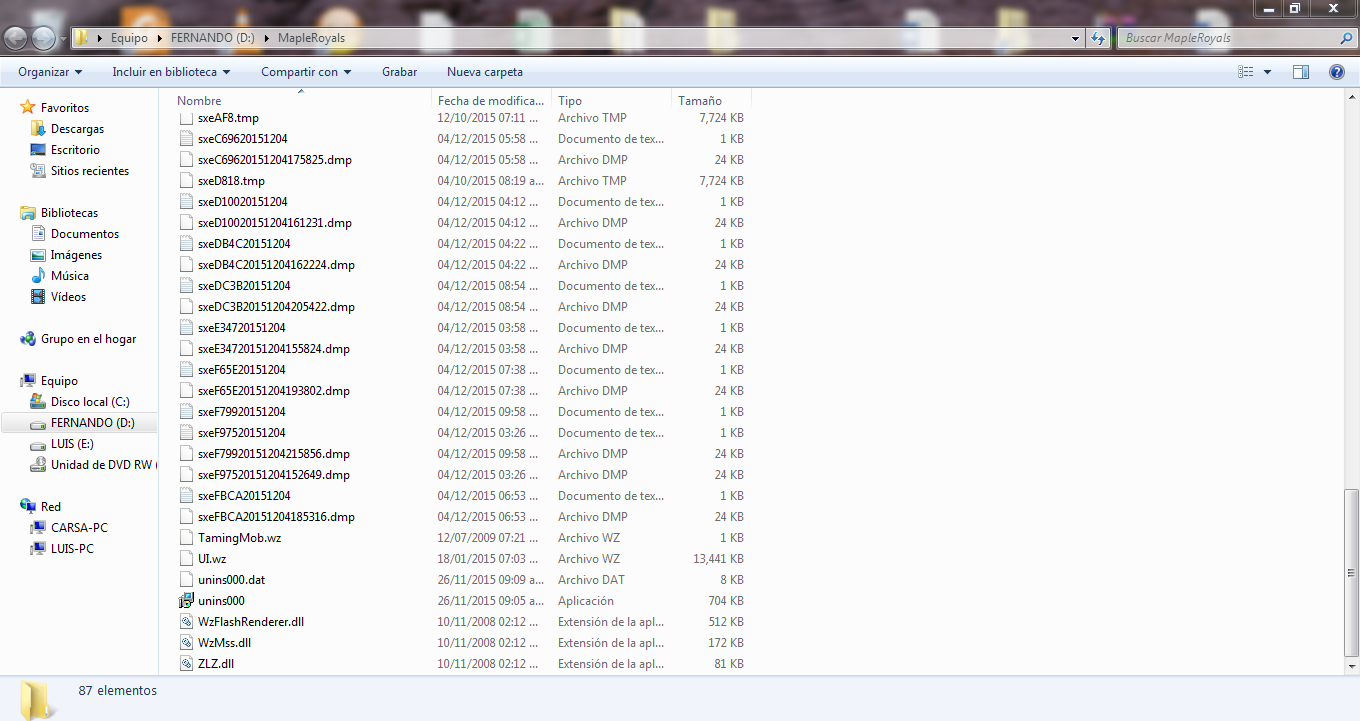Select file sxeC69620151204175825.dmp
The width and height of the screenshot is (1360, 721).
point(275,160)
